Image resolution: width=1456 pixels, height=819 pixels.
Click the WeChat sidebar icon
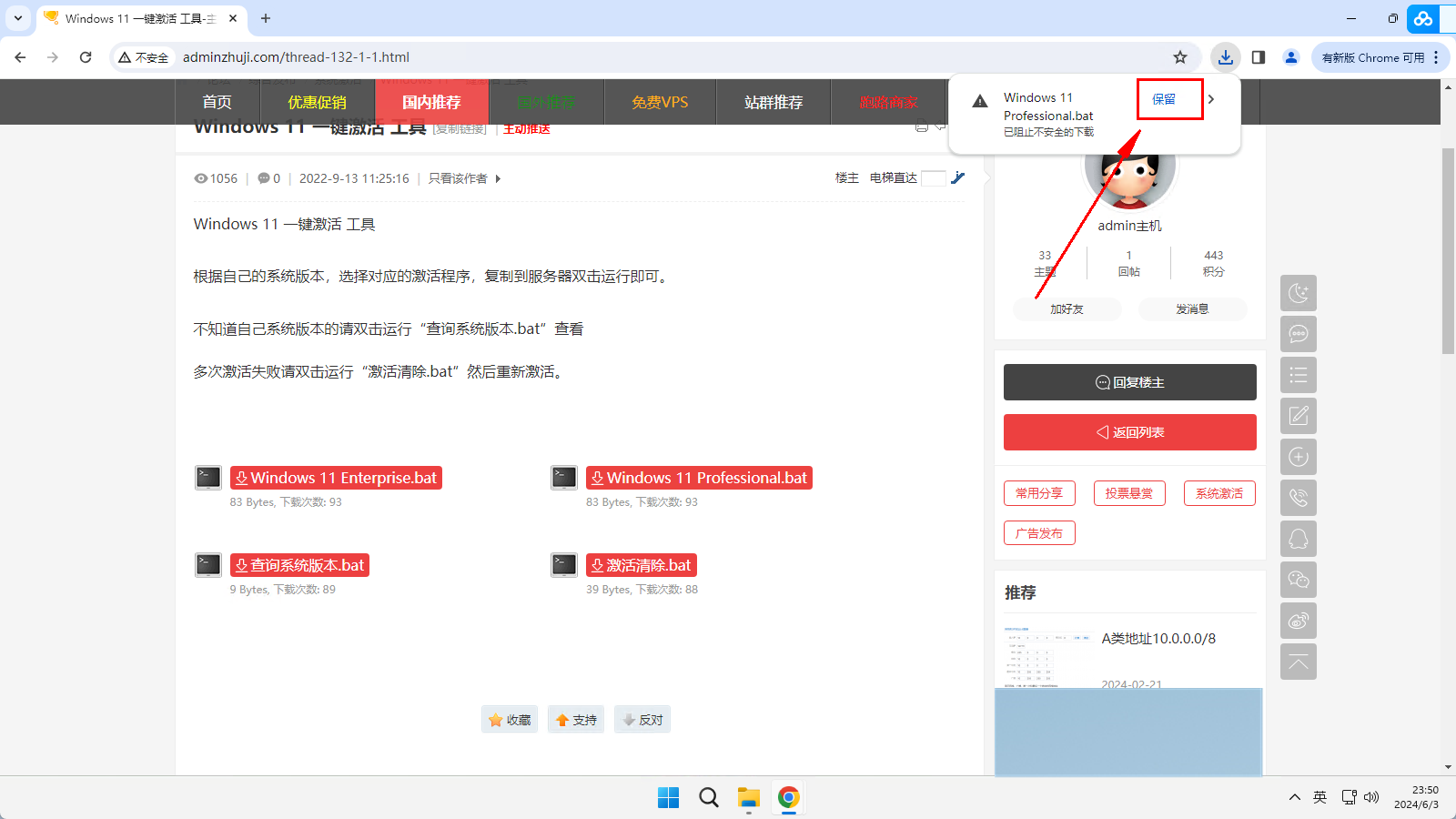point(1299,580)
